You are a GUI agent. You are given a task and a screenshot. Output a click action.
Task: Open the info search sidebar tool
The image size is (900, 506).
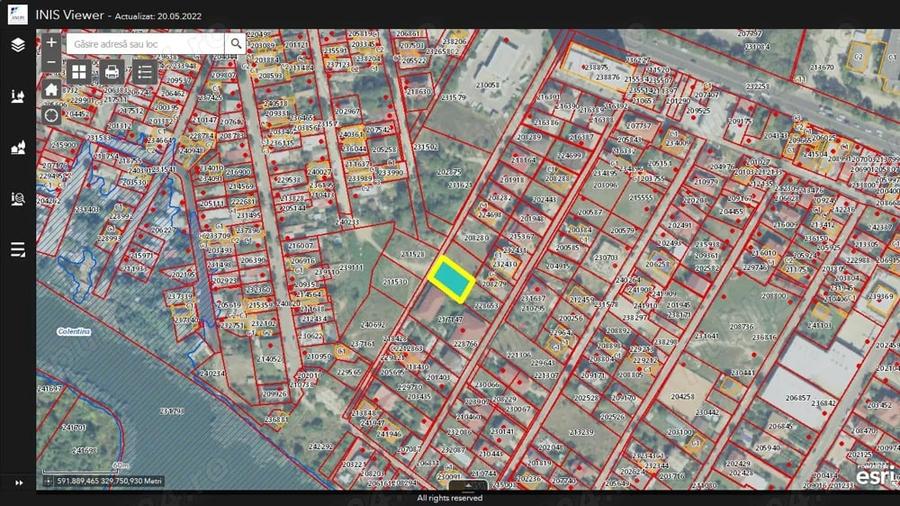18,198
